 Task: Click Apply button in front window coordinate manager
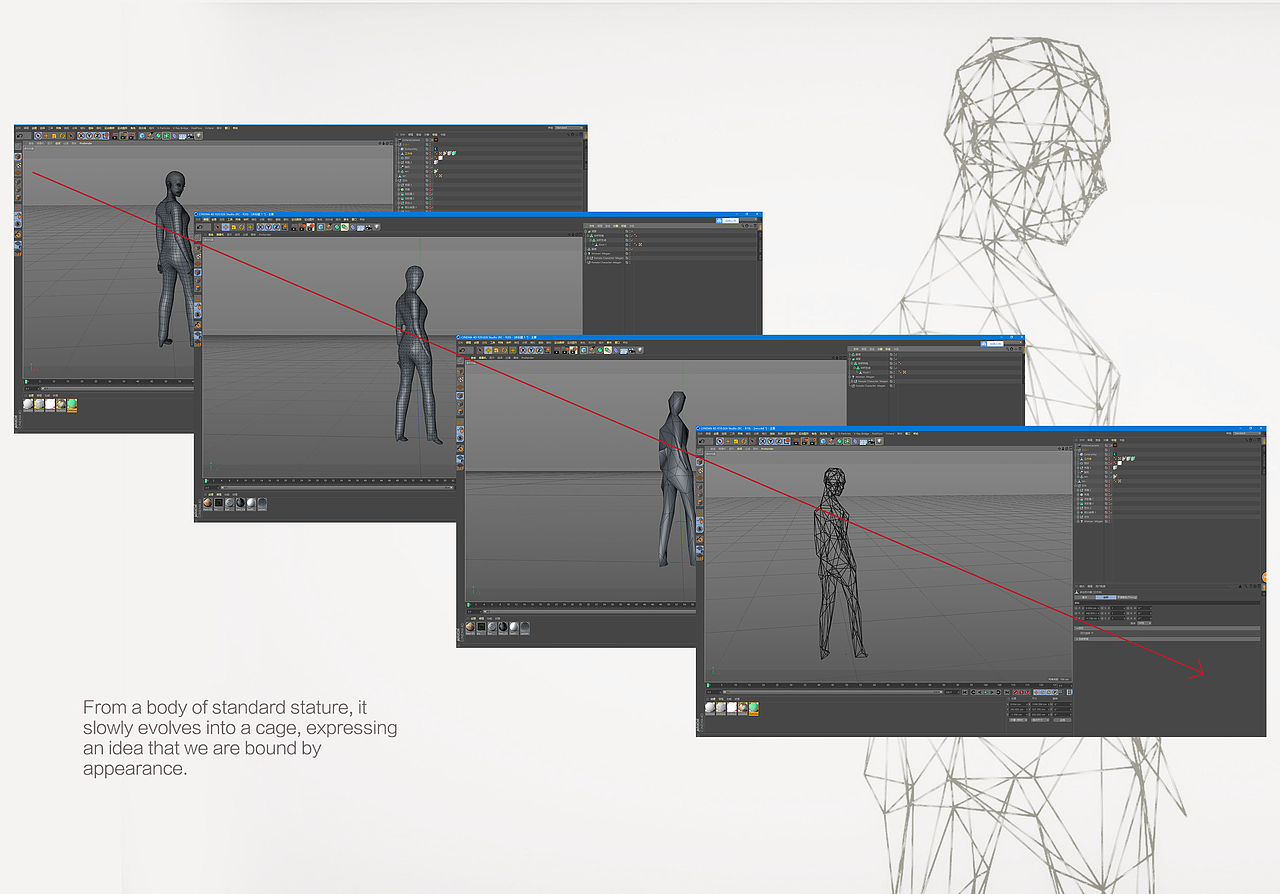click(x=1062, y=720)
